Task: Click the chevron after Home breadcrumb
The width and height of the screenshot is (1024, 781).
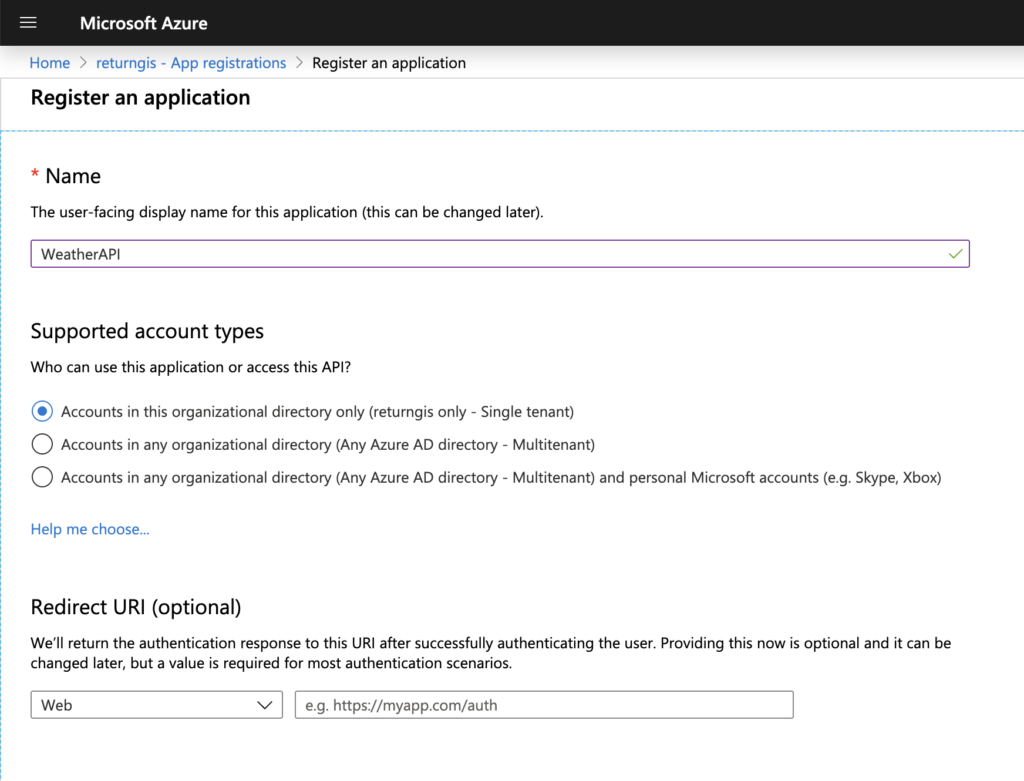Action: [83, 63]
